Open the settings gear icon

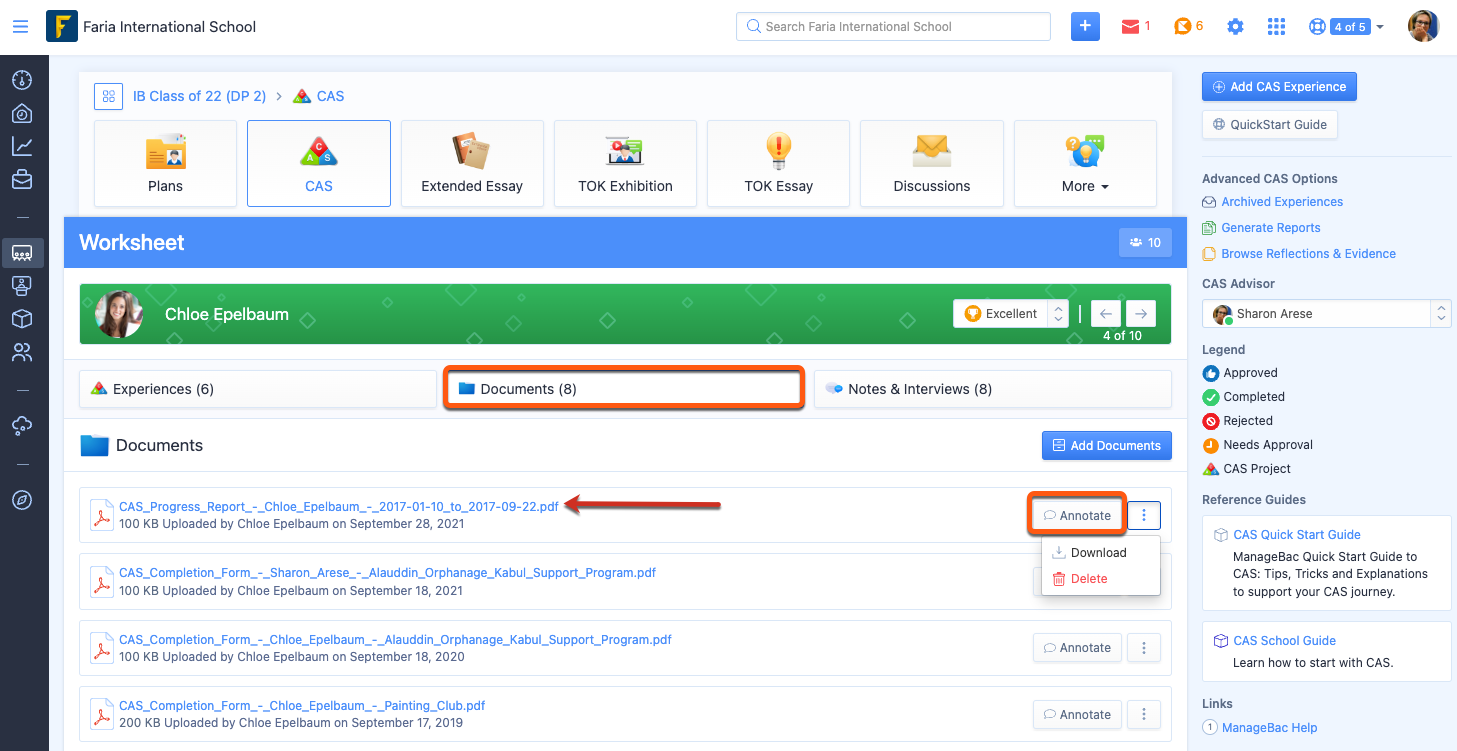pyautogui.click(x=1235, y=27)
